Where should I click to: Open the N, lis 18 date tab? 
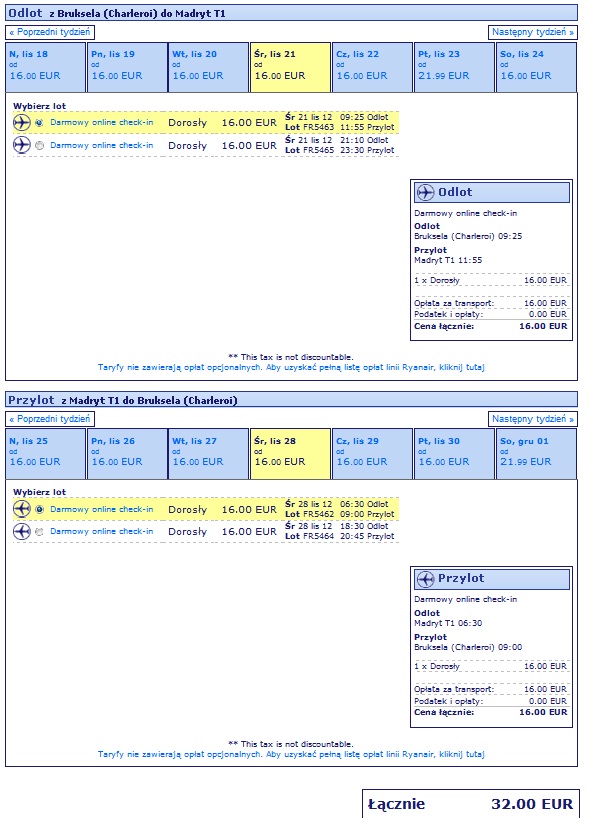coord(45,67)
